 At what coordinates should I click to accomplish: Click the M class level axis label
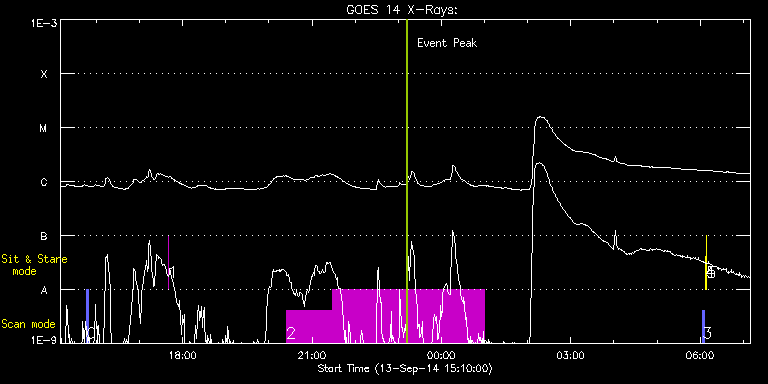[x=44, y=128]
